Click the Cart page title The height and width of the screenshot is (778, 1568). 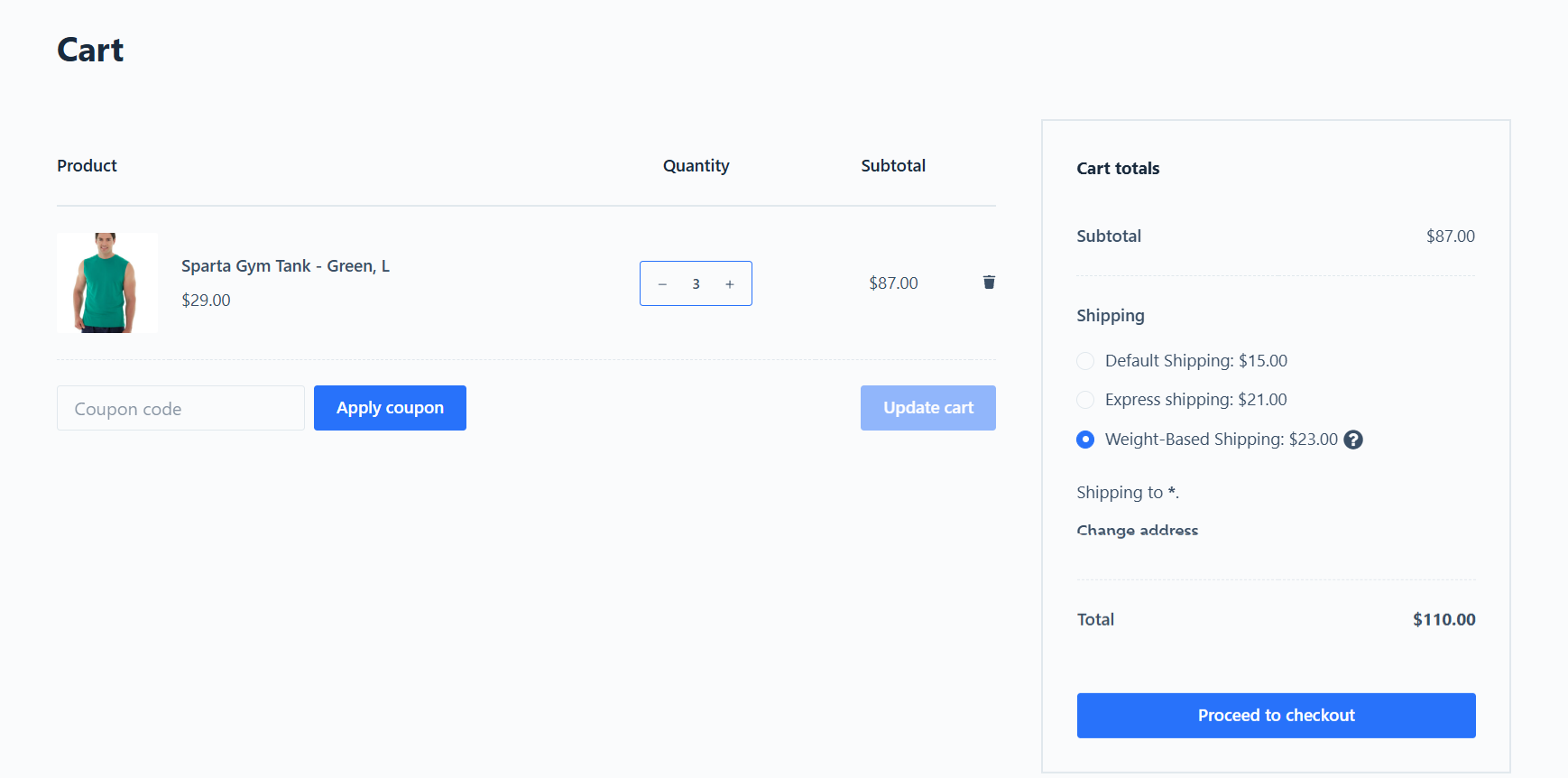click(x=90, y=50)
